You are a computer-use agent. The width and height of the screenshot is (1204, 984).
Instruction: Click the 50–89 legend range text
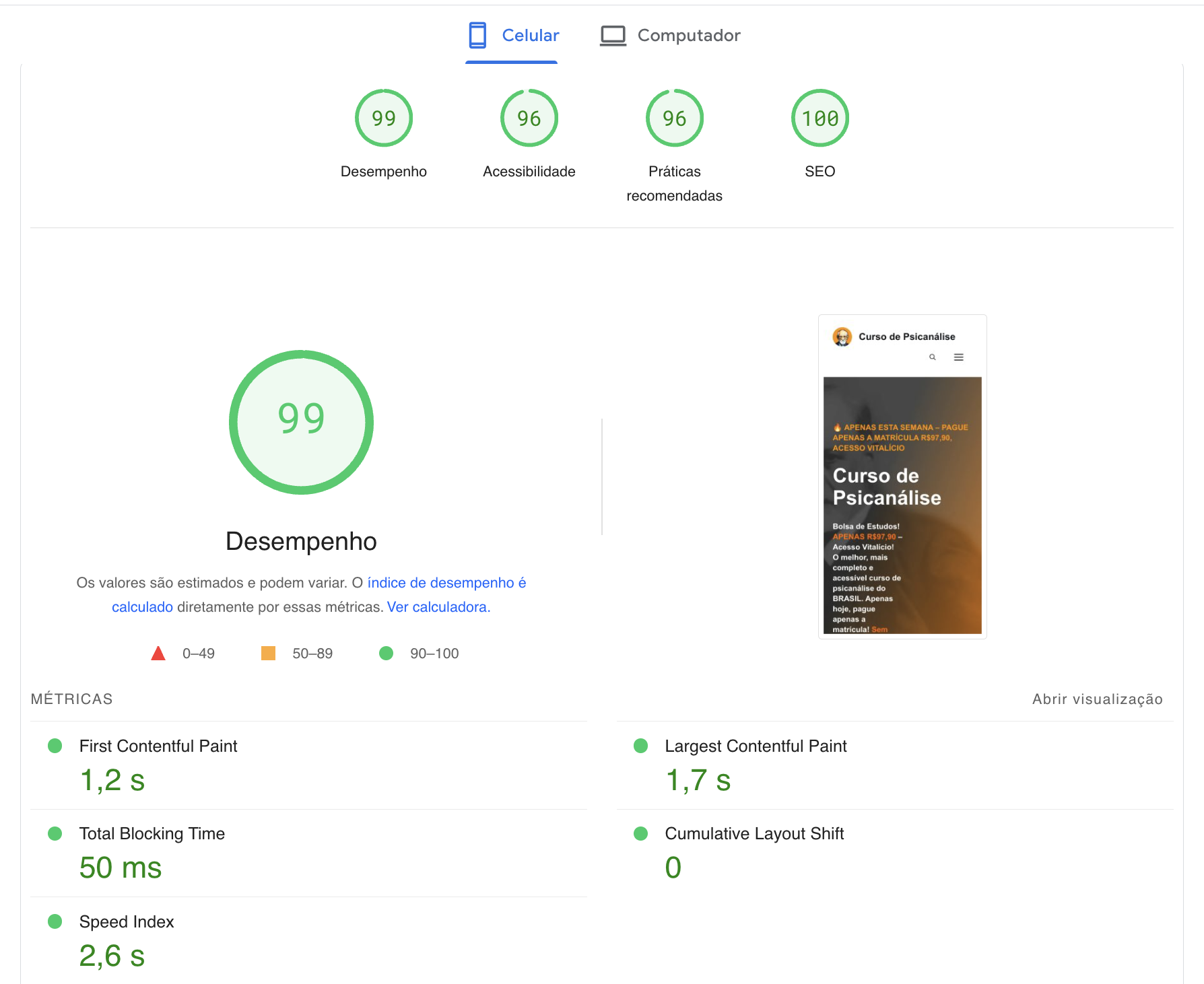click(x=312, y=654)
